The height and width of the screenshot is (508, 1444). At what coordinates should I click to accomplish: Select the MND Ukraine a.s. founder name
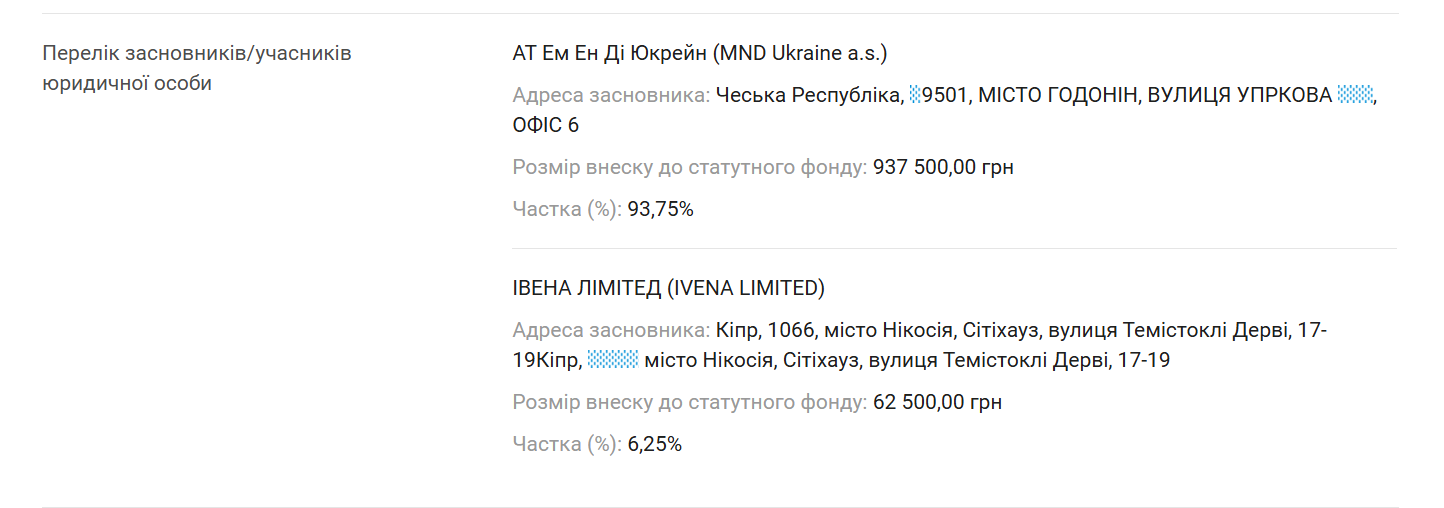coord(700,53)
